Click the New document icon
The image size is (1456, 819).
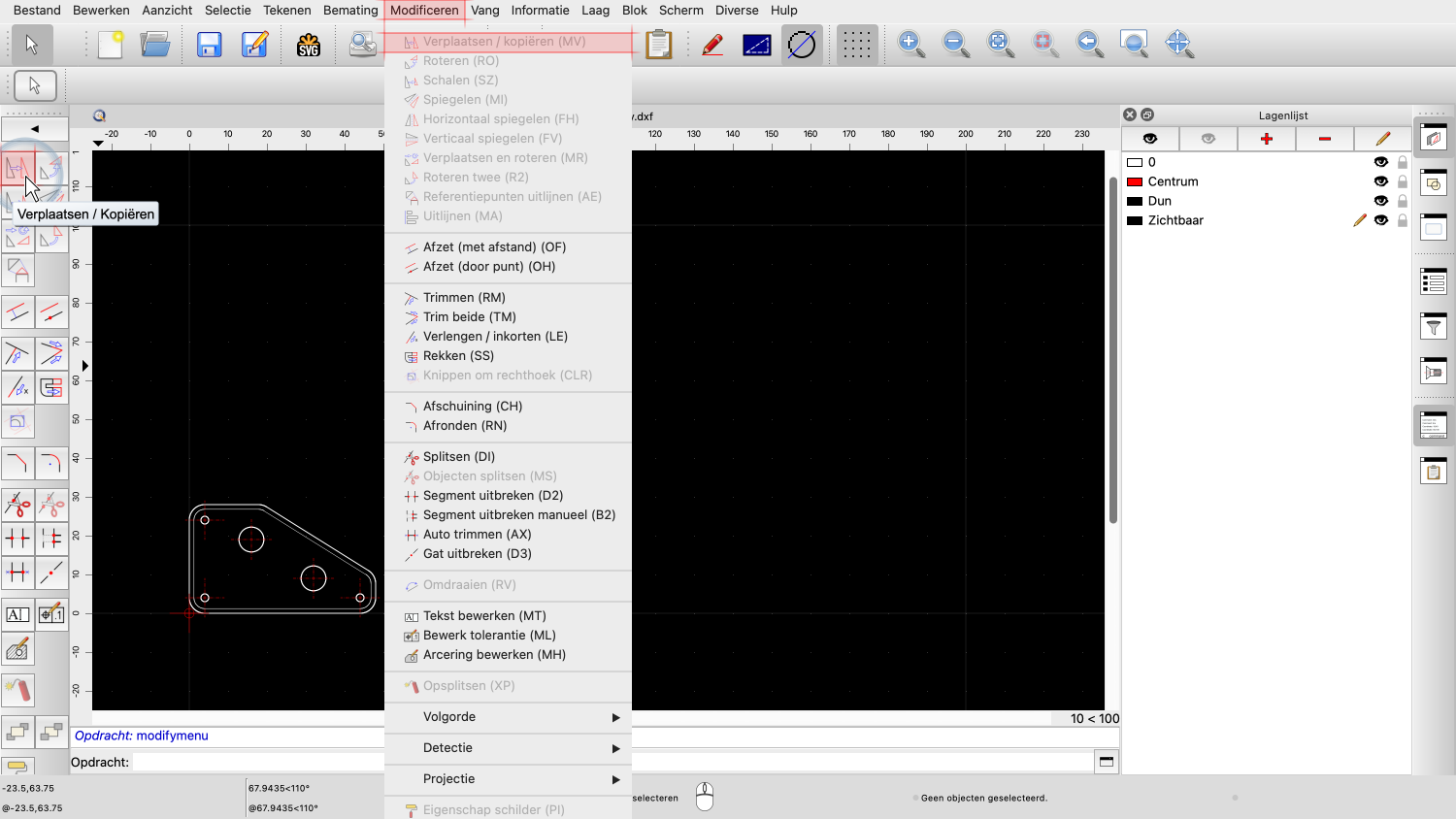pos(111,45)
